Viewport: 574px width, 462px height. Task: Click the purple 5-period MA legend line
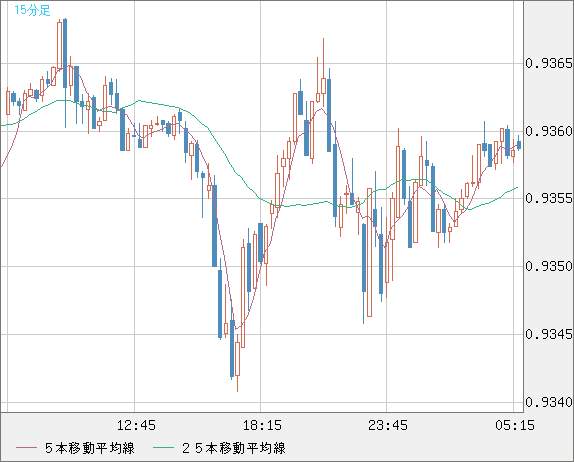(x=26, y=448)
